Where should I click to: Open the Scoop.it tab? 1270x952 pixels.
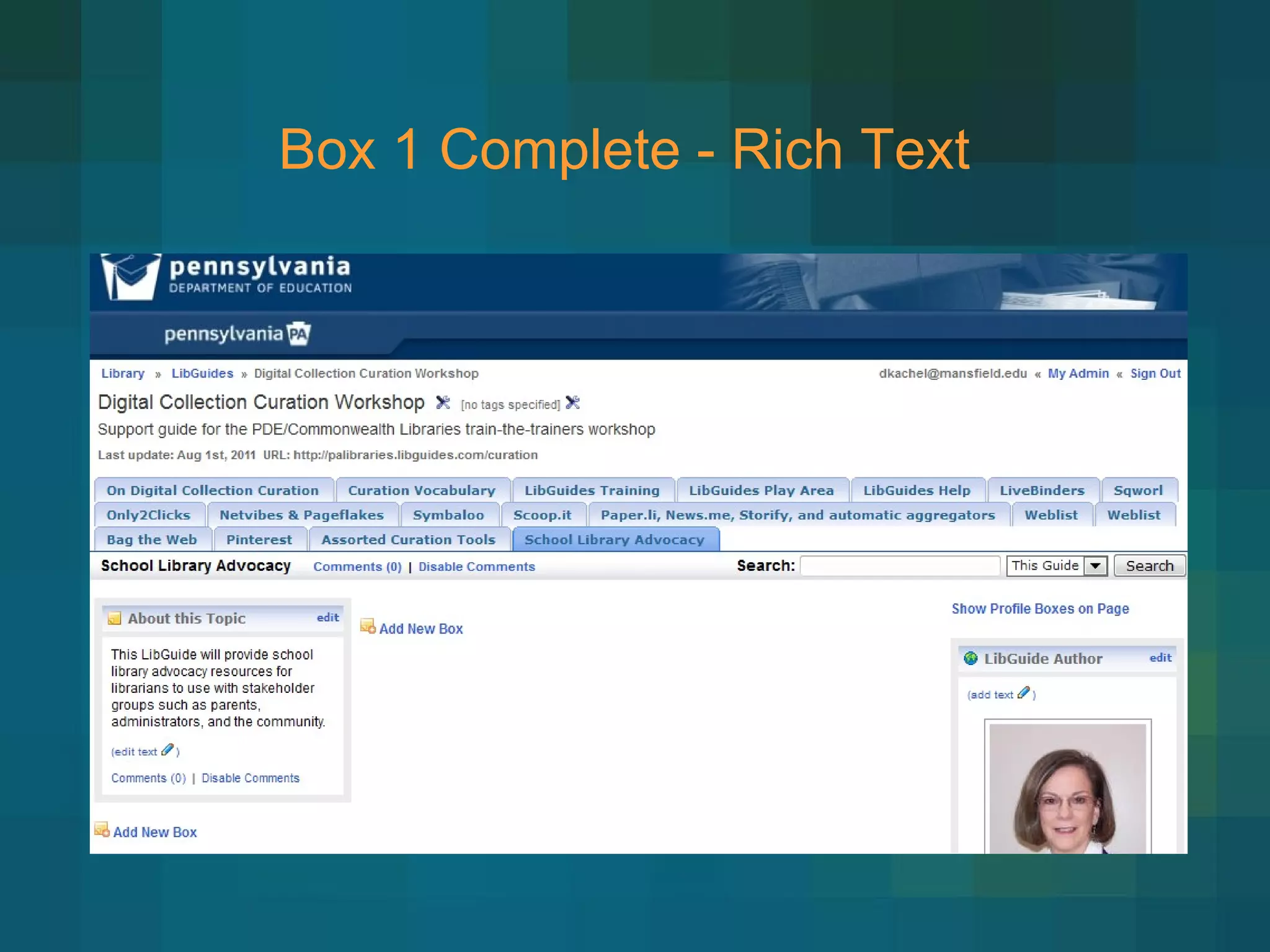point(543,515)
